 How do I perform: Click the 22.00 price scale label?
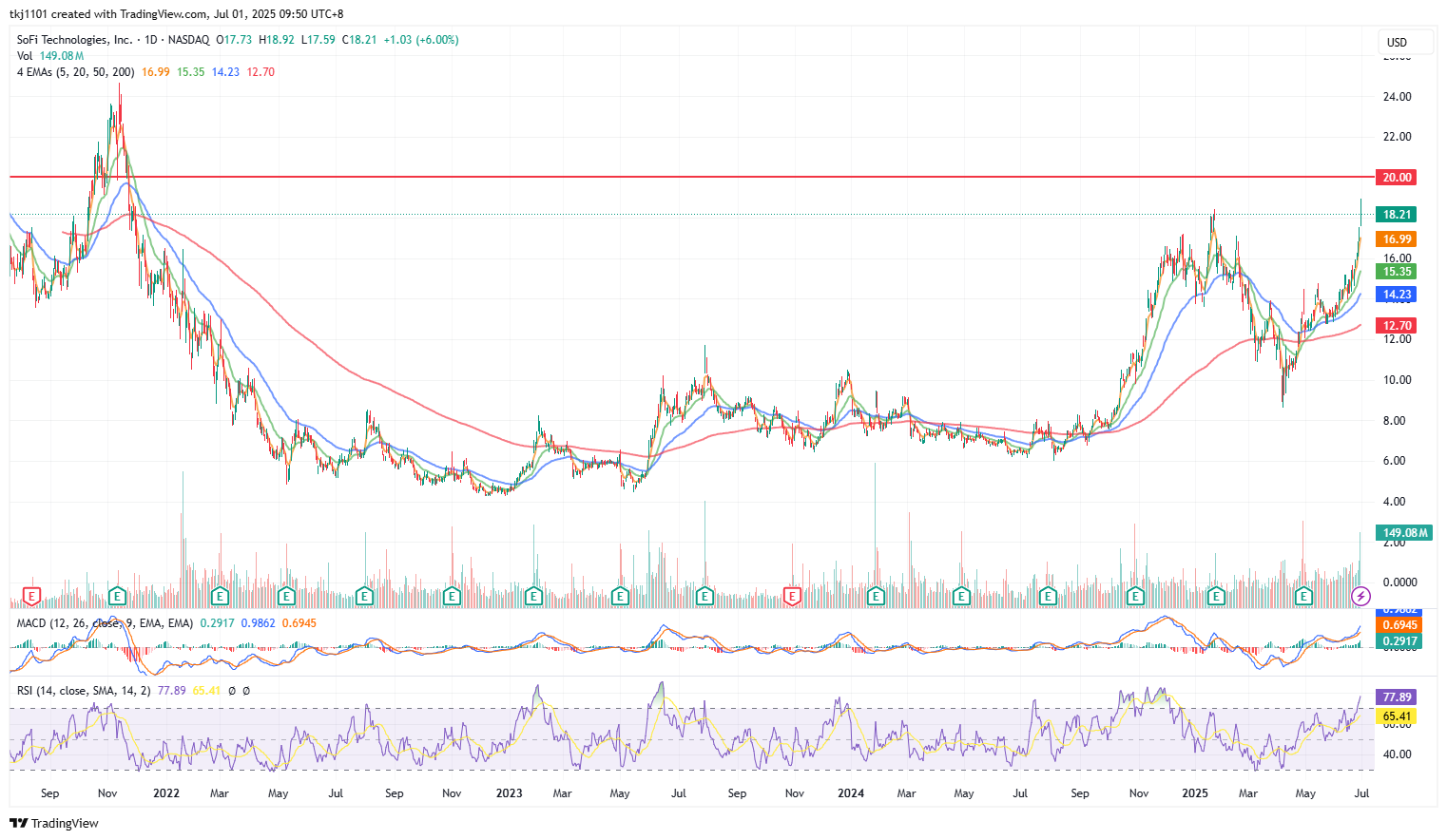1397,137
